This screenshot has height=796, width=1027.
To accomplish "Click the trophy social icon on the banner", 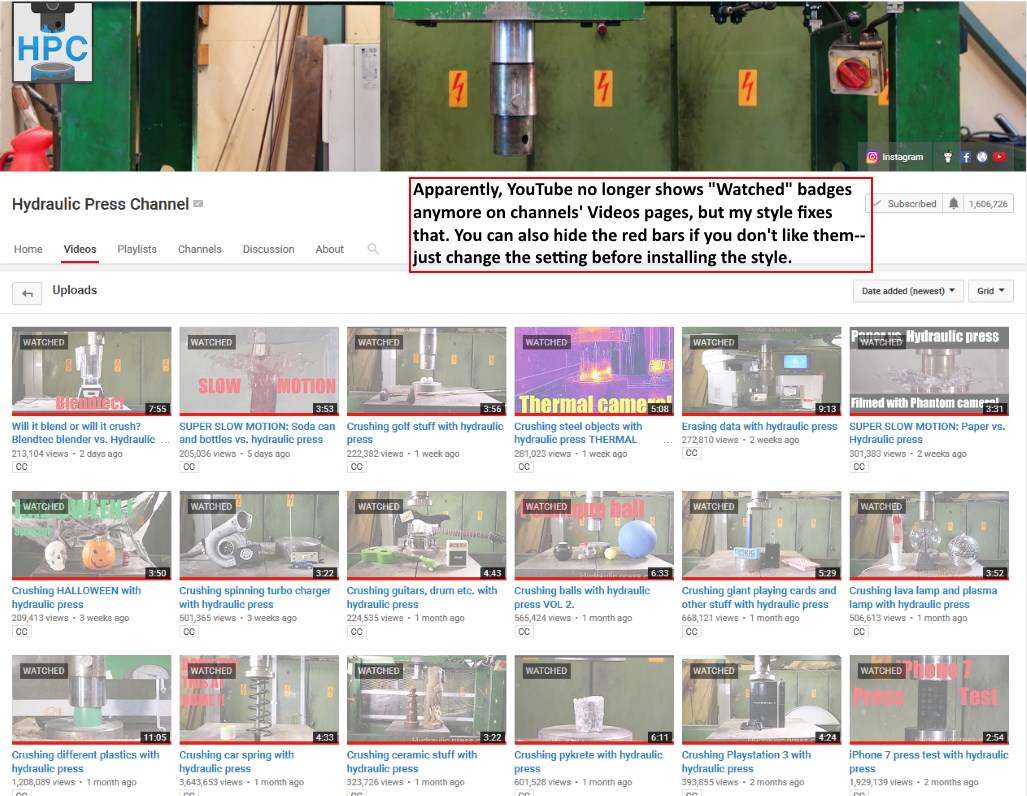I will (948, 157).
